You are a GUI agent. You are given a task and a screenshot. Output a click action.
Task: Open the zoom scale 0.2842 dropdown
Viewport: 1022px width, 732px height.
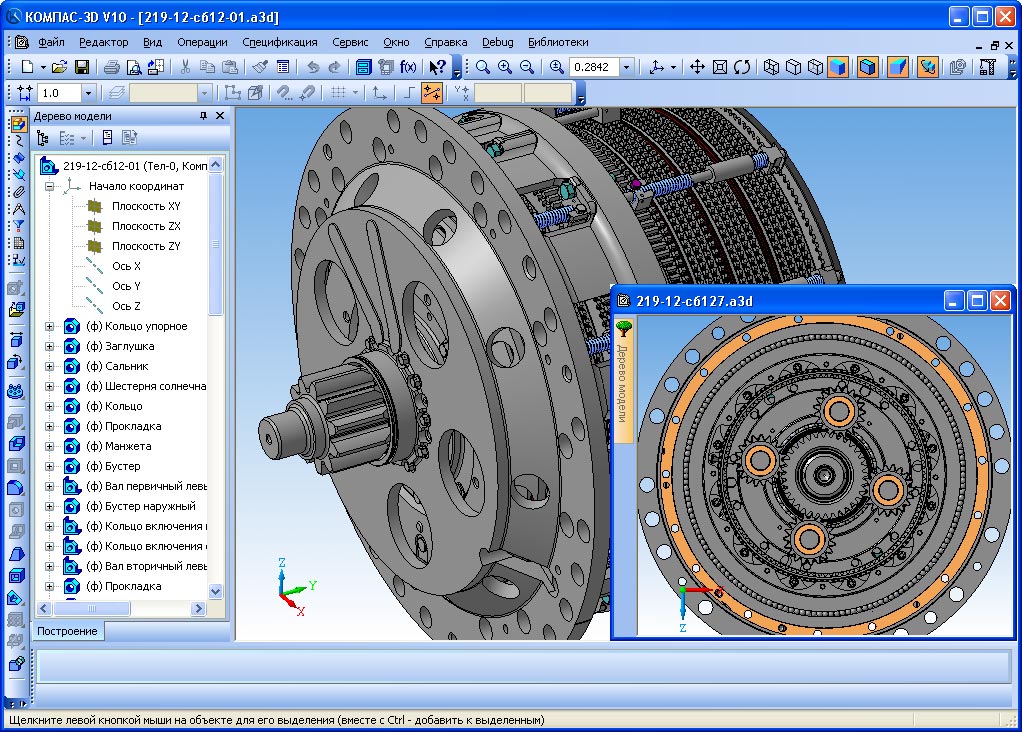click(x=627, y=67)
